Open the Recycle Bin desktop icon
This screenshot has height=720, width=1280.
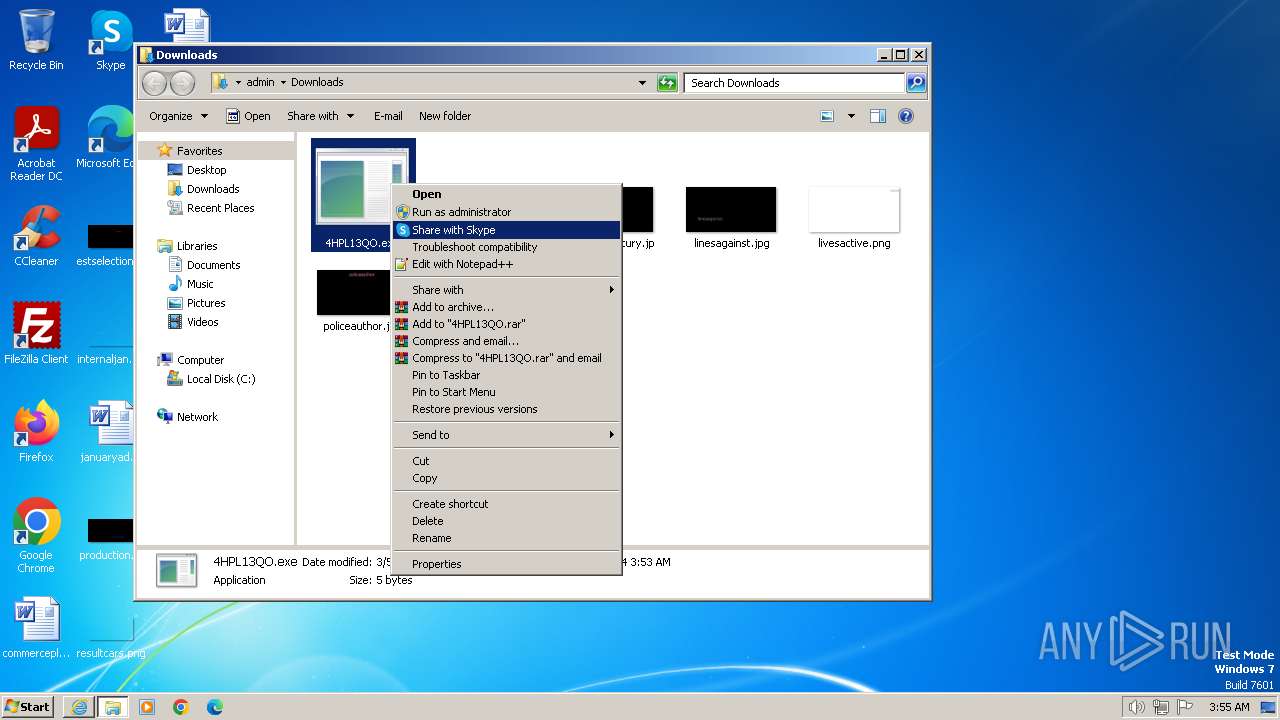point(36,40)
